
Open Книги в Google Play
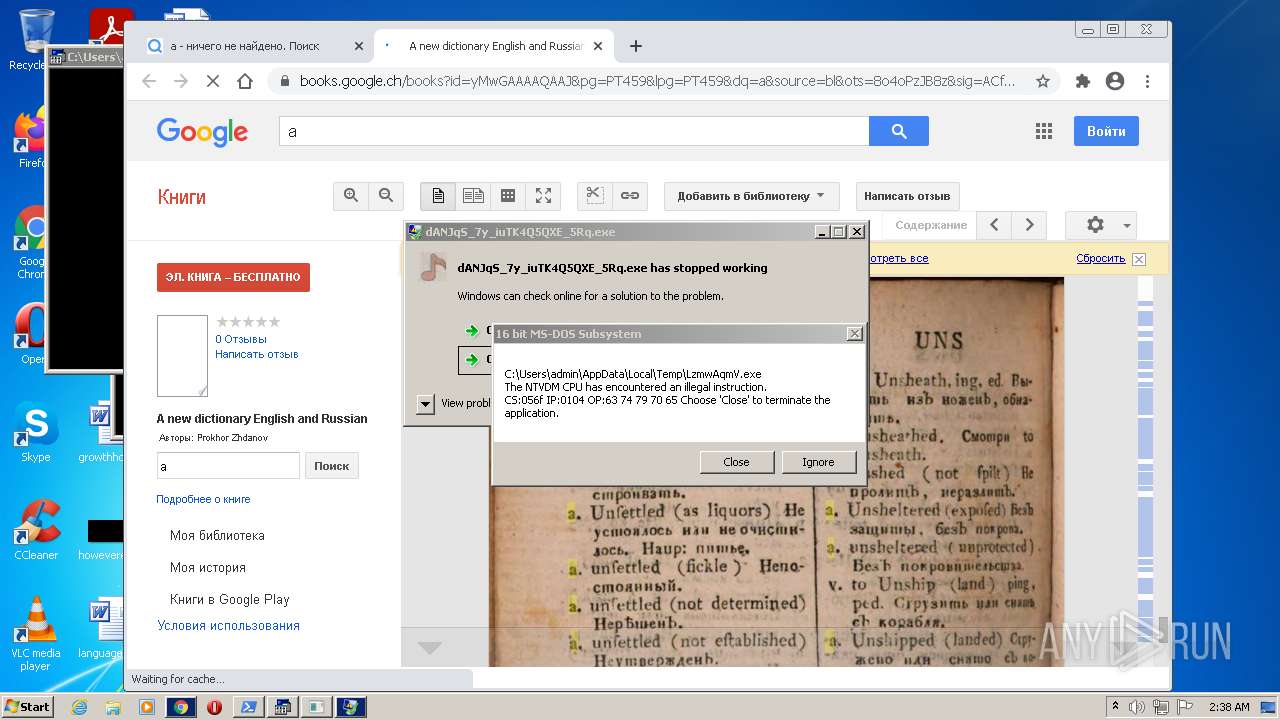(230, 600)
